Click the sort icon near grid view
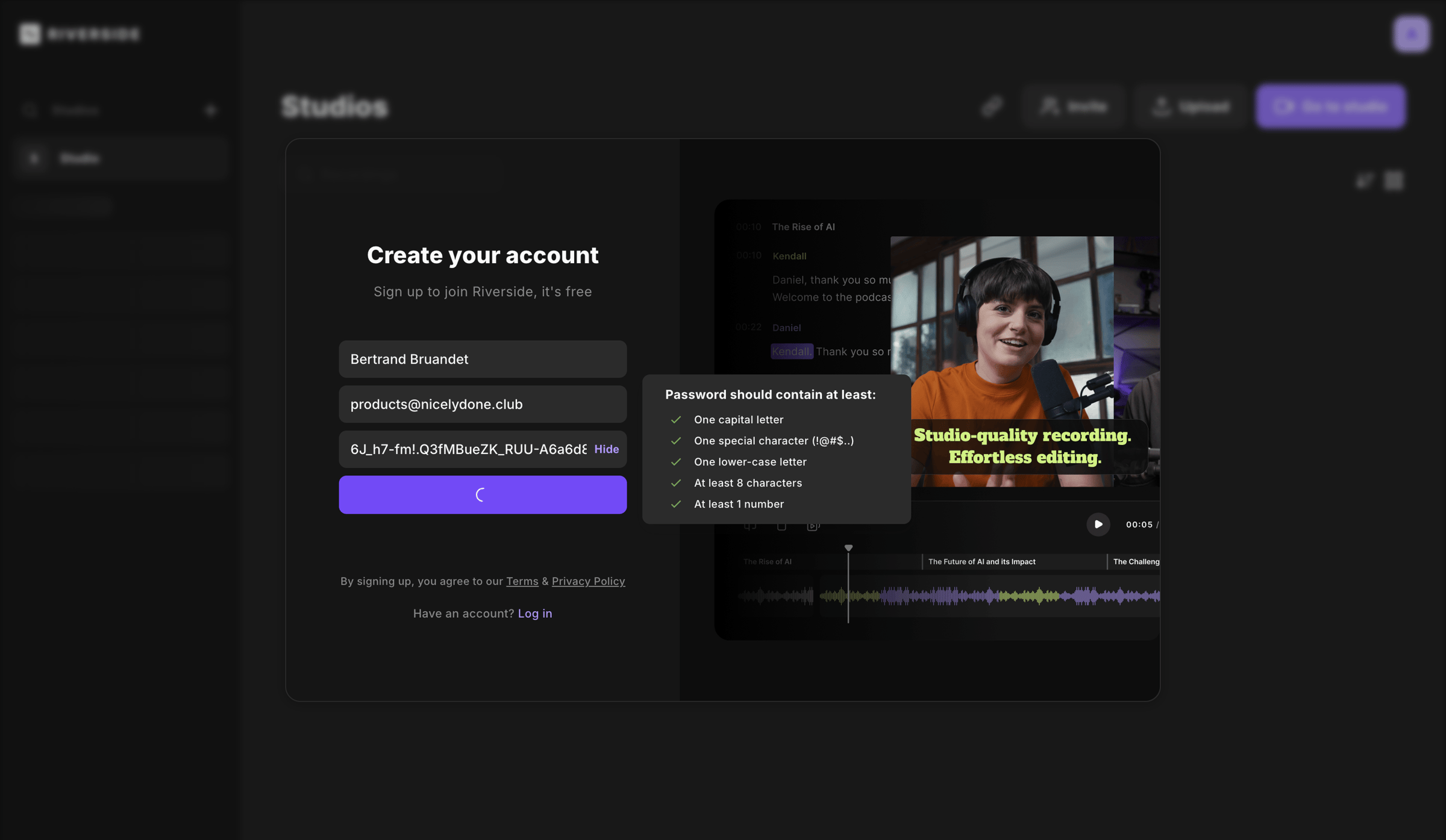Image resolution: width=1446 pixels, height=840 pixels. [x=1364, y=180]
